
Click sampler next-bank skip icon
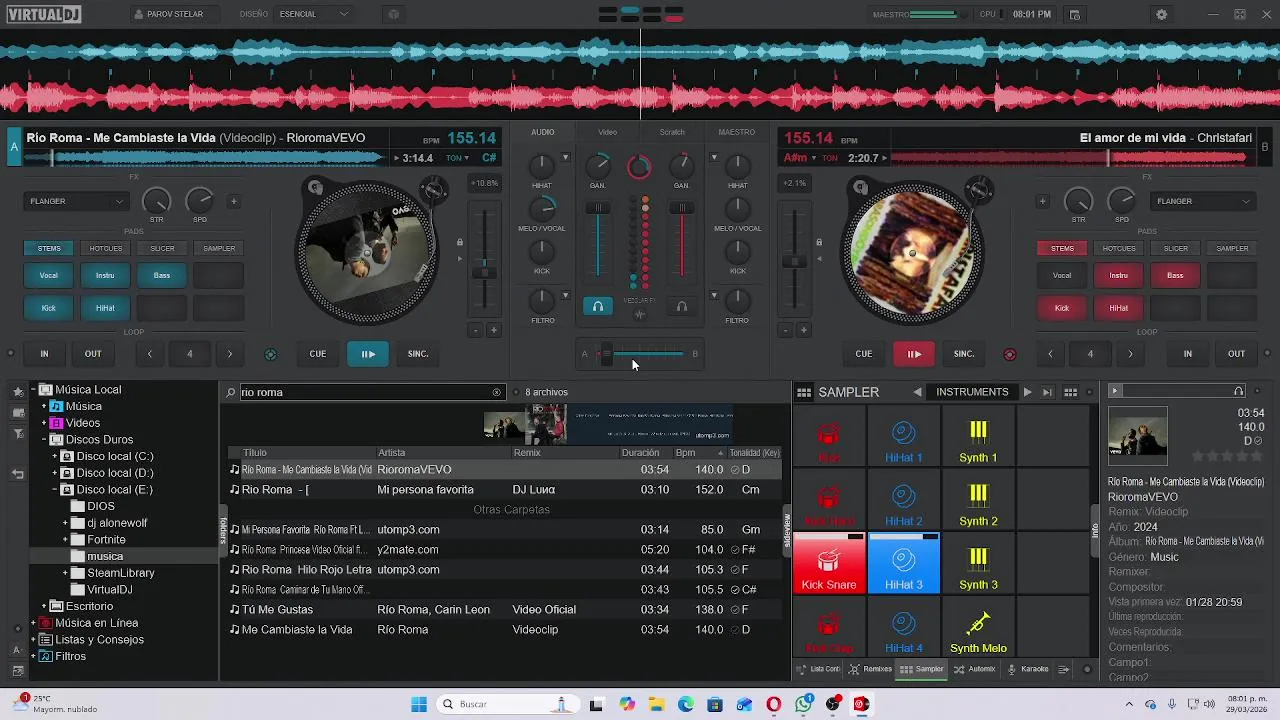point(1047,392)
